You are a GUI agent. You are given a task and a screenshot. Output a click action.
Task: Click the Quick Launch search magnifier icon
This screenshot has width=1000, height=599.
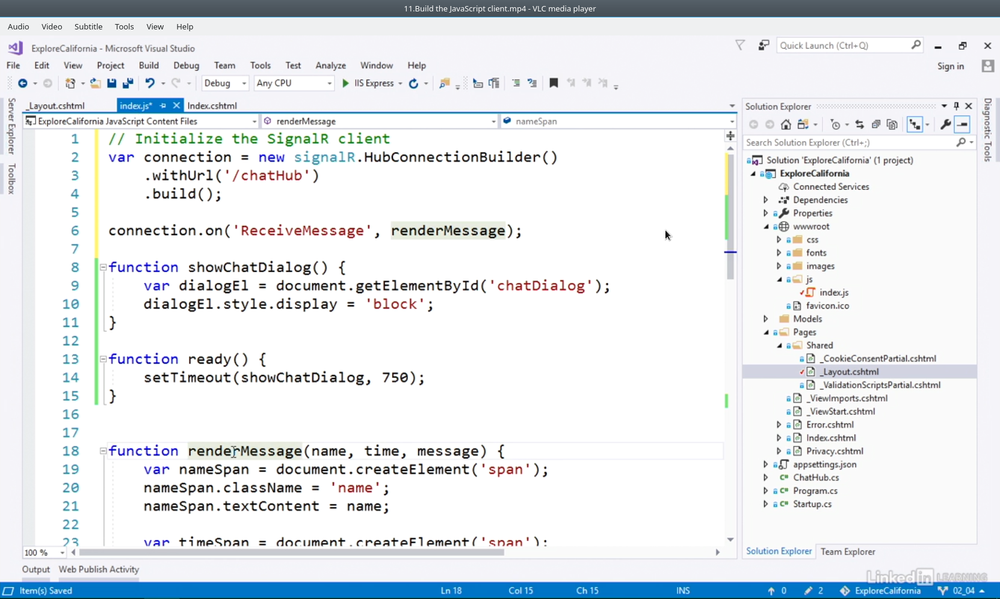click(x=916, y=45)
